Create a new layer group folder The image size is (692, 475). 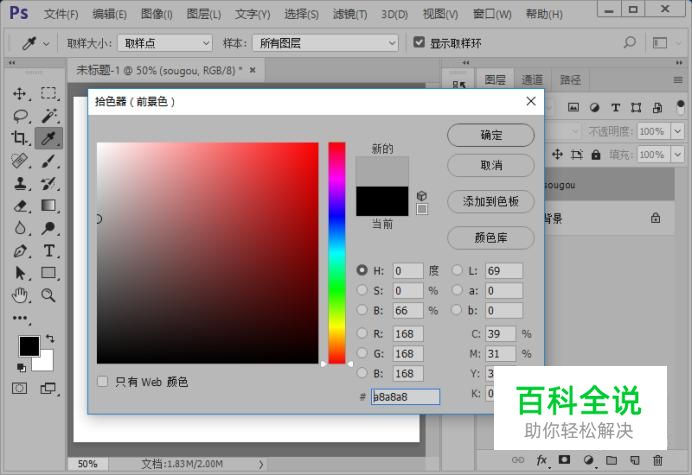(x=611, y=460)
